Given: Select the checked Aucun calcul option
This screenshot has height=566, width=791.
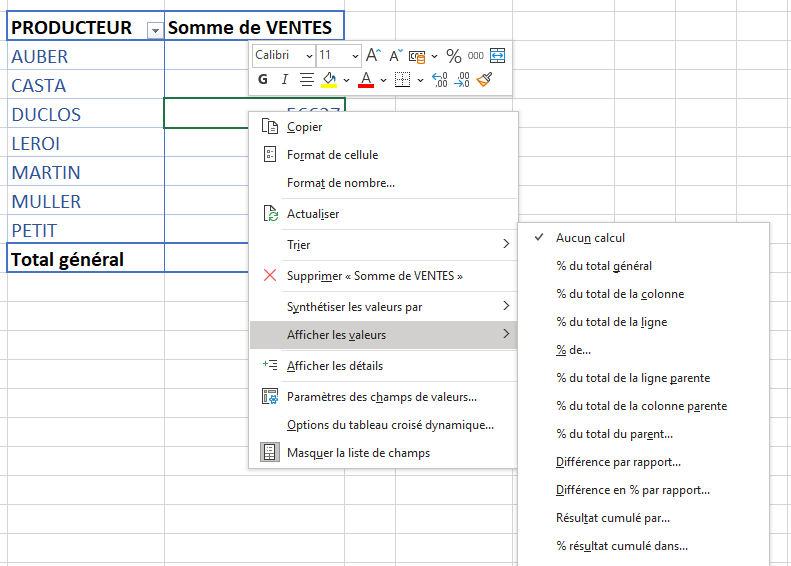Looking at the screenshot, I should (590, 238).
